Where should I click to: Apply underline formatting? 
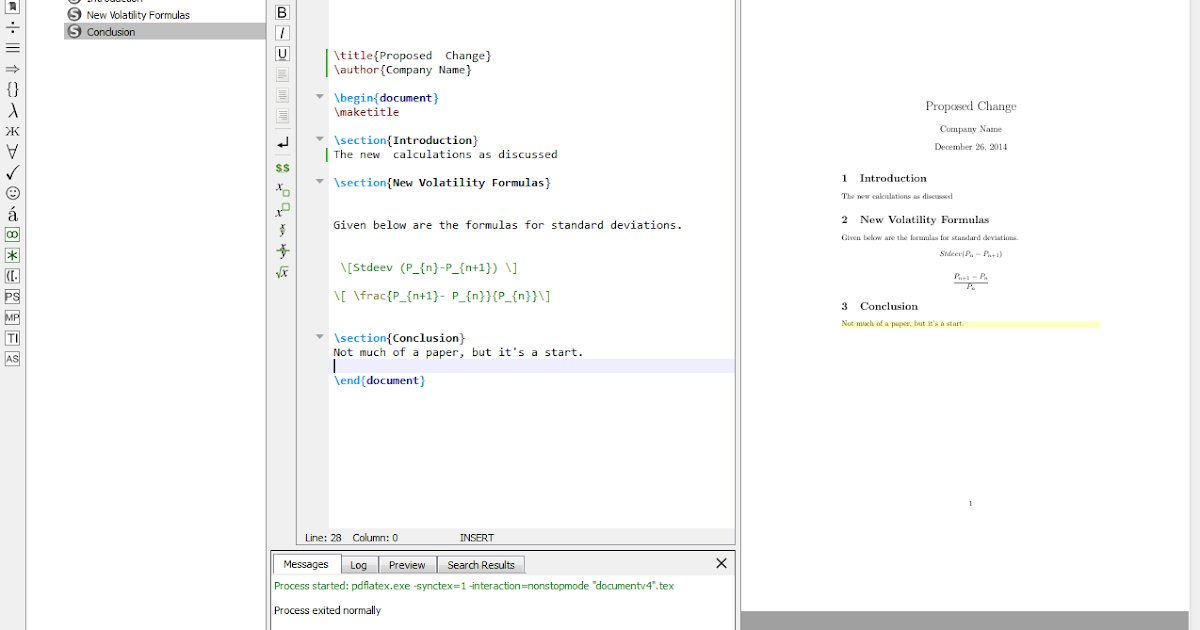click(282, 53)
